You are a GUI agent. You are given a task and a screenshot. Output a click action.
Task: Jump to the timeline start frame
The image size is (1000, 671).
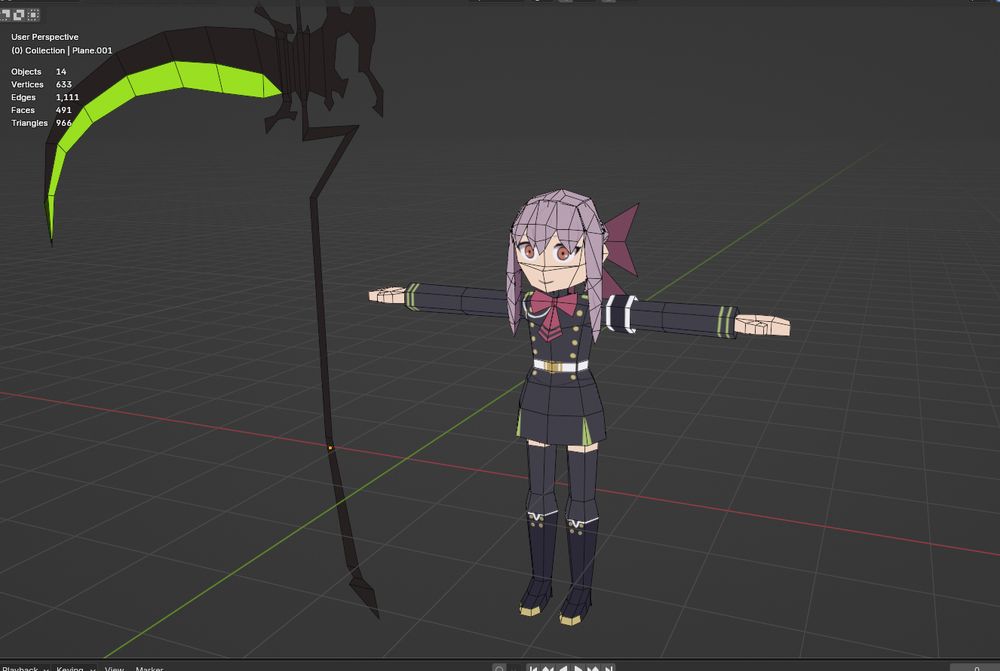click(x=533, y=667)
